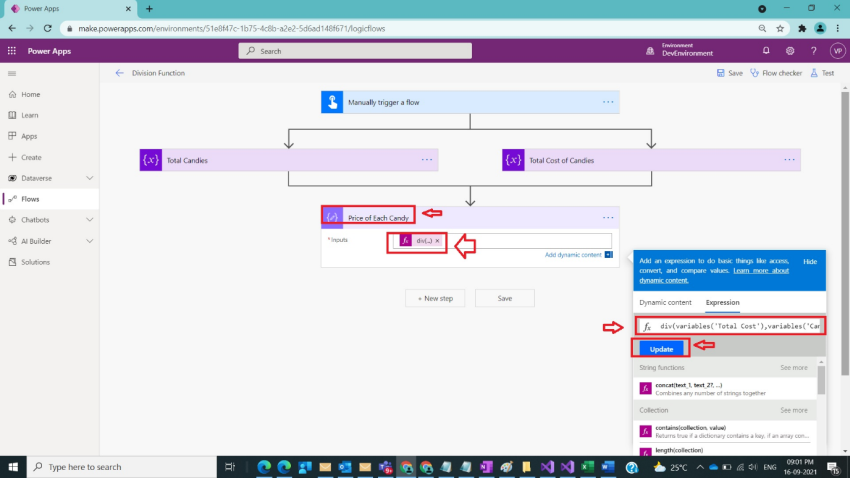Open the Price of Each Candy ellipsis menu
Image resolution: width=850 pixels, height=478 pixels.
(608, 217)
